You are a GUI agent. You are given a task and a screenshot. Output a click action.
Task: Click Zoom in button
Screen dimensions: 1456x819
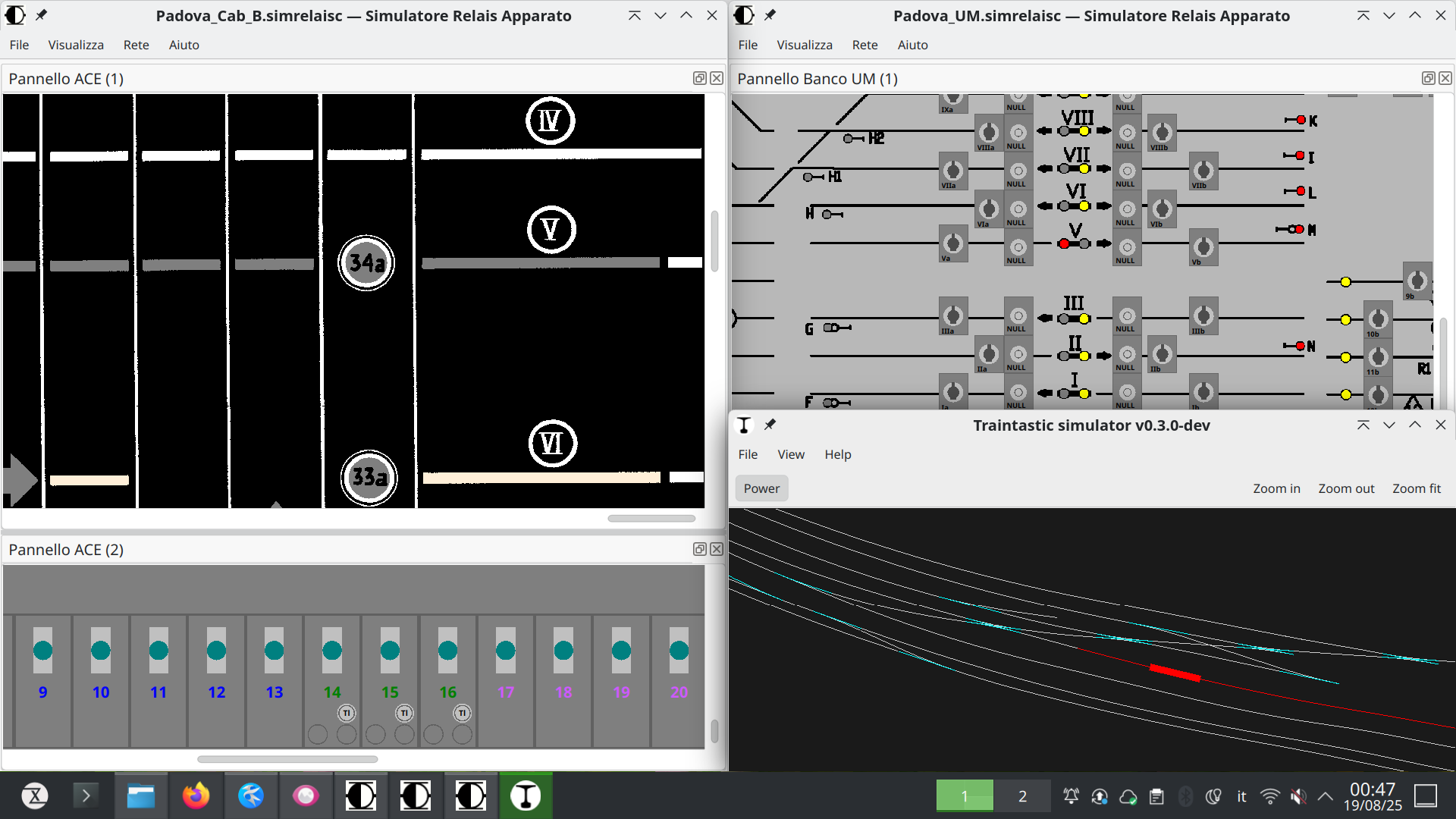[x=1276, y=488]
